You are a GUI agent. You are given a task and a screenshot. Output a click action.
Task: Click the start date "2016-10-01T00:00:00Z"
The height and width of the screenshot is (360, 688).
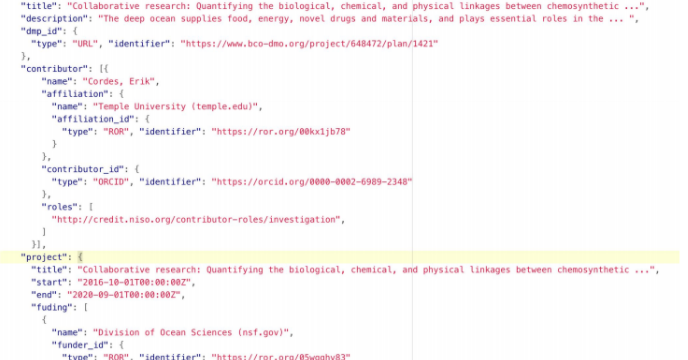click(x=134, y=282)
